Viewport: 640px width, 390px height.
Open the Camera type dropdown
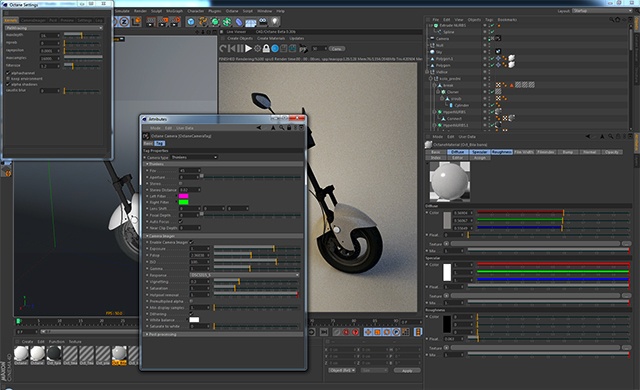point(194,157)
